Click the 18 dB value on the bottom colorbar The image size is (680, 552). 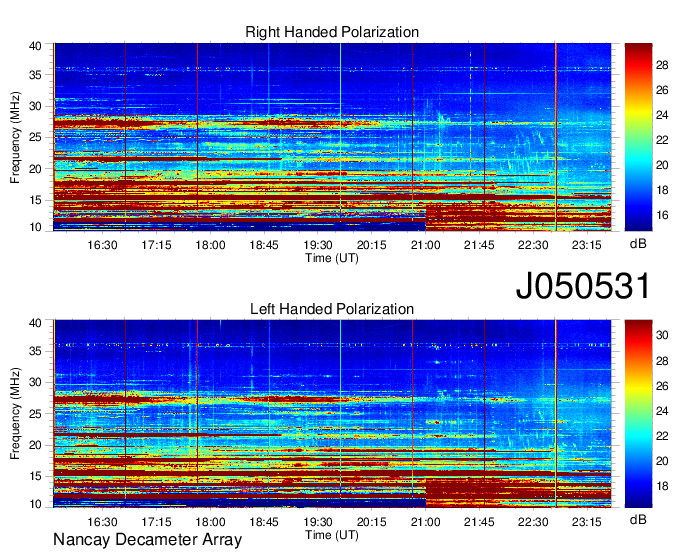pyautogui.click(x=662, y=486)
